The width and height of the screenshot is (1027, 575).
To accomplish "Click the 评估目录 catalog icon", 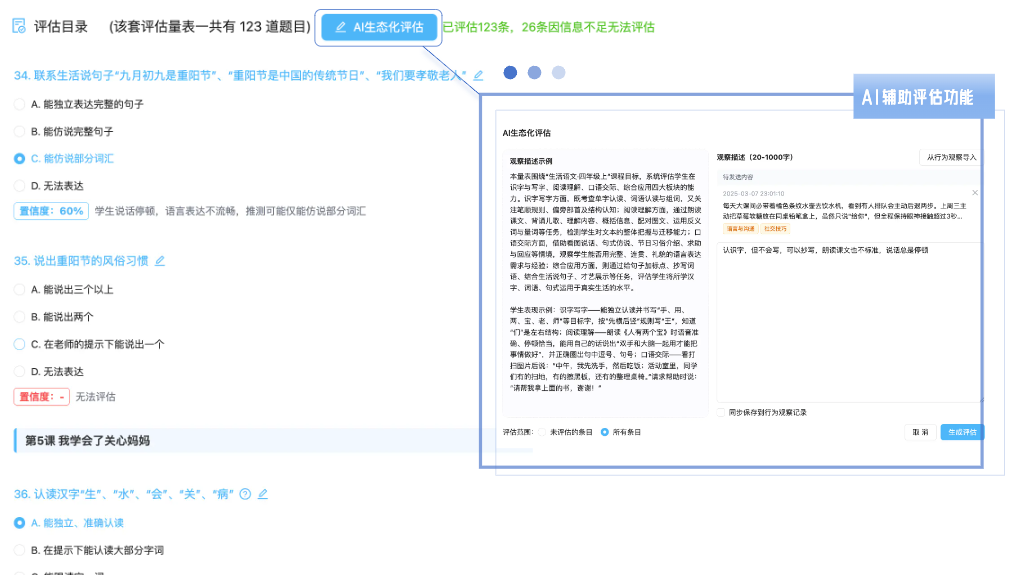I will (19, 26).
